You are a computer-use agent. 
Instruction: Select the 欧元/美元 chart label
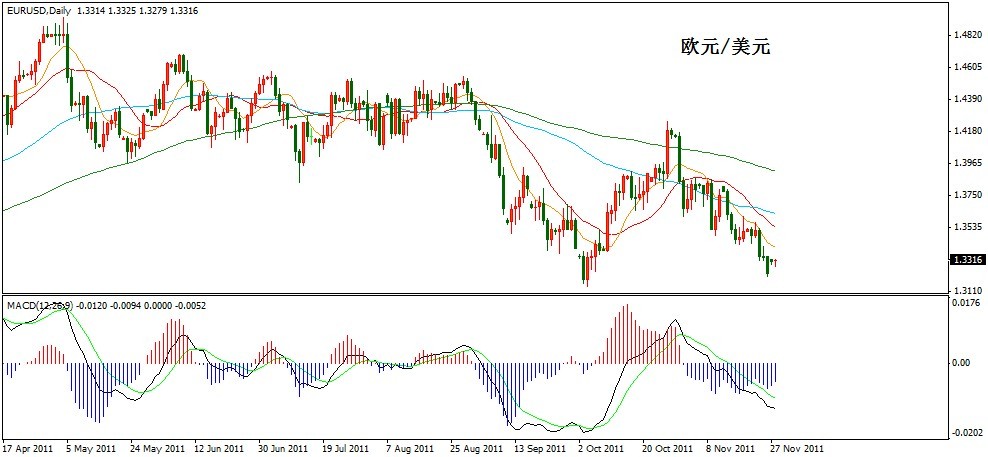click(725, 47)
